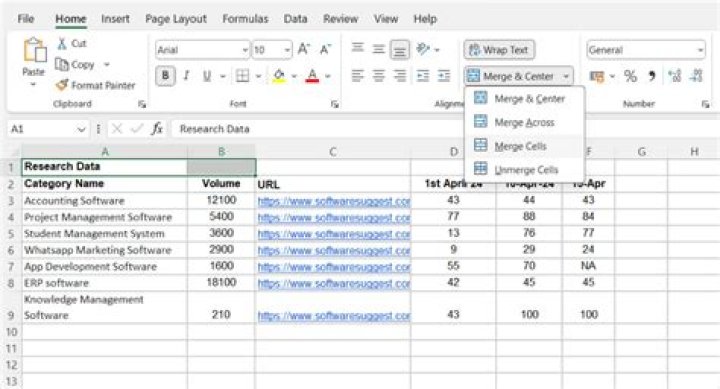Middle align cell contents
The image size is (720, 389).
378,49
